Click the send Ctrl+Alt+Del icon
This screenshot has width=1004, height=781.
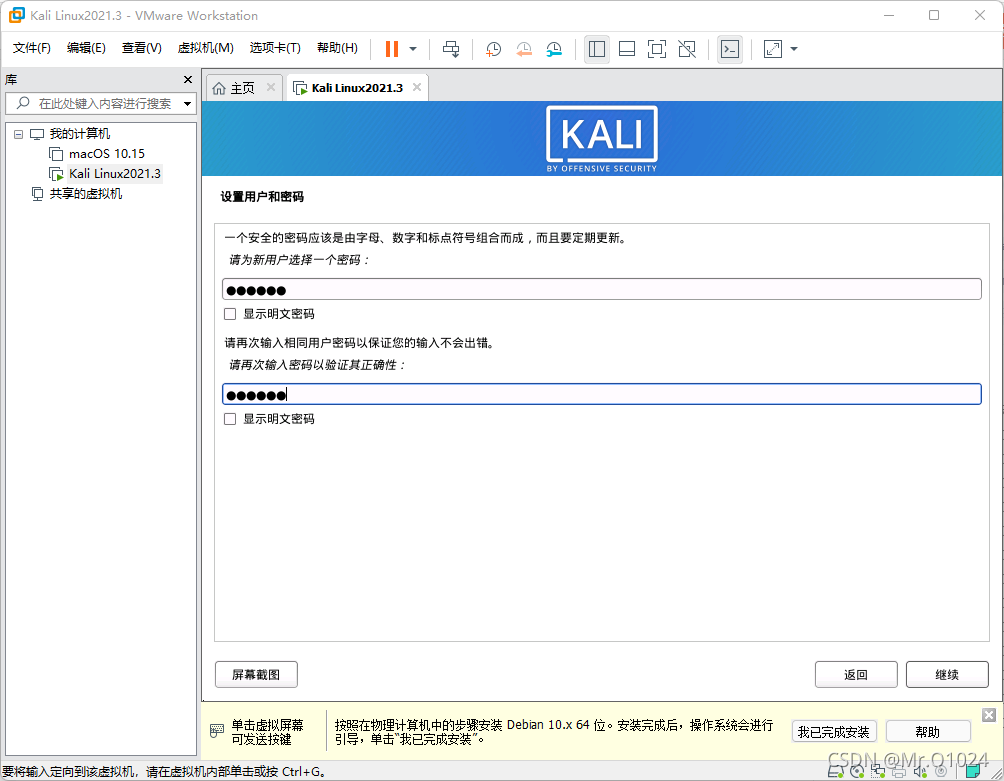click(x=451, y=49)
